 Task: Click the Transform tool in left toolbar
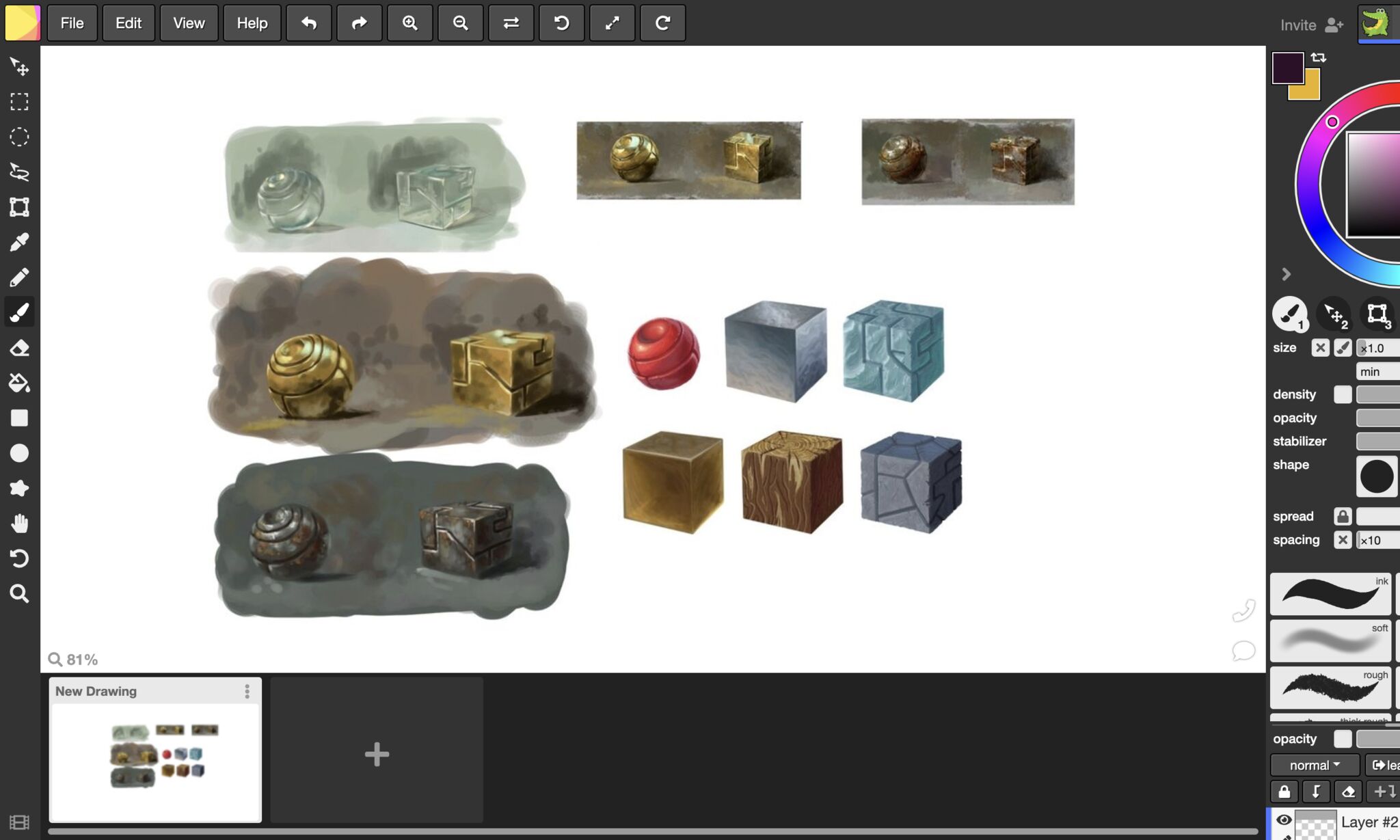coord(19,207)
